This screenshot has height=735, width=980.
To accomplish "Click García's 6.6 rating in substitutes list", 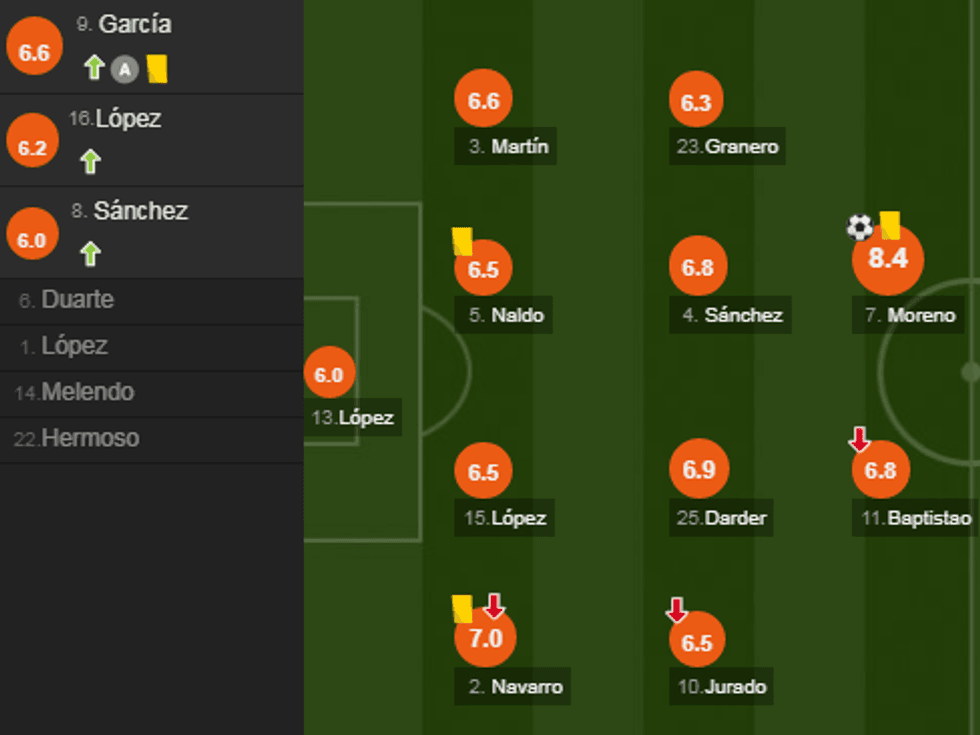I will pos(34,53).
